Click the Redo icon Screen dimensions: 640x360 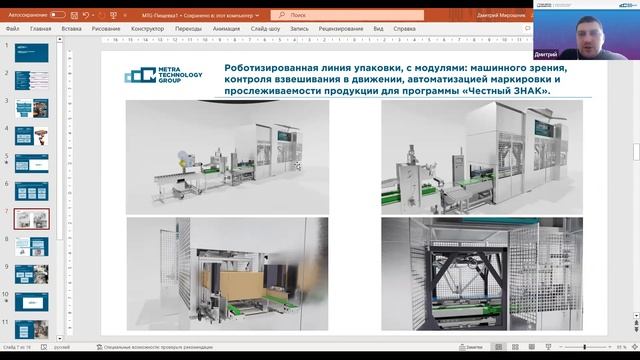102,15
